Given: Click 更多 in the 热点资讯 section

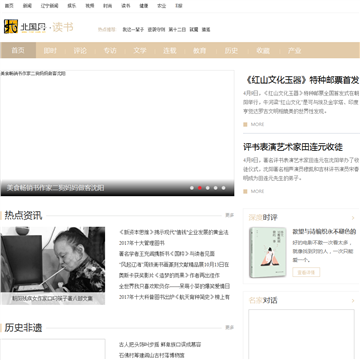Looking at the screenshot, I should (x=230, y=215).
